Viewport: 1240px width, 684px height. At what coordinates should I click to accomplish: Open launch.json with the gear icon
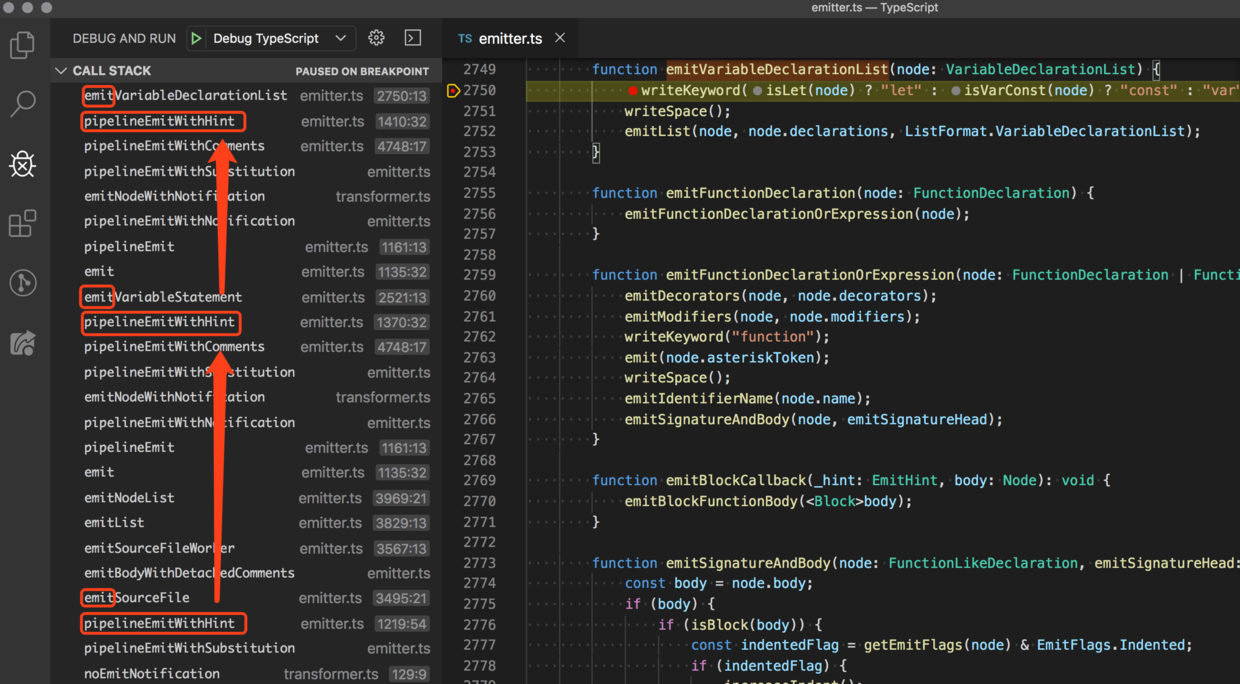(x=376, y=38)
